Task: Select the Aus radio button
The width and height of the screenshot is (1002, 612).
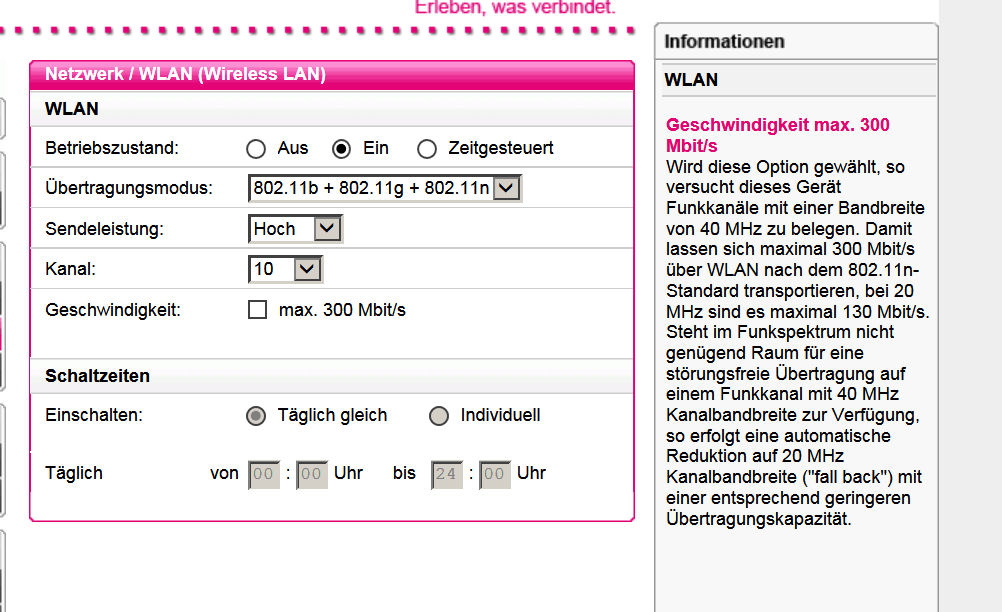Action: [x=257, y=149]
